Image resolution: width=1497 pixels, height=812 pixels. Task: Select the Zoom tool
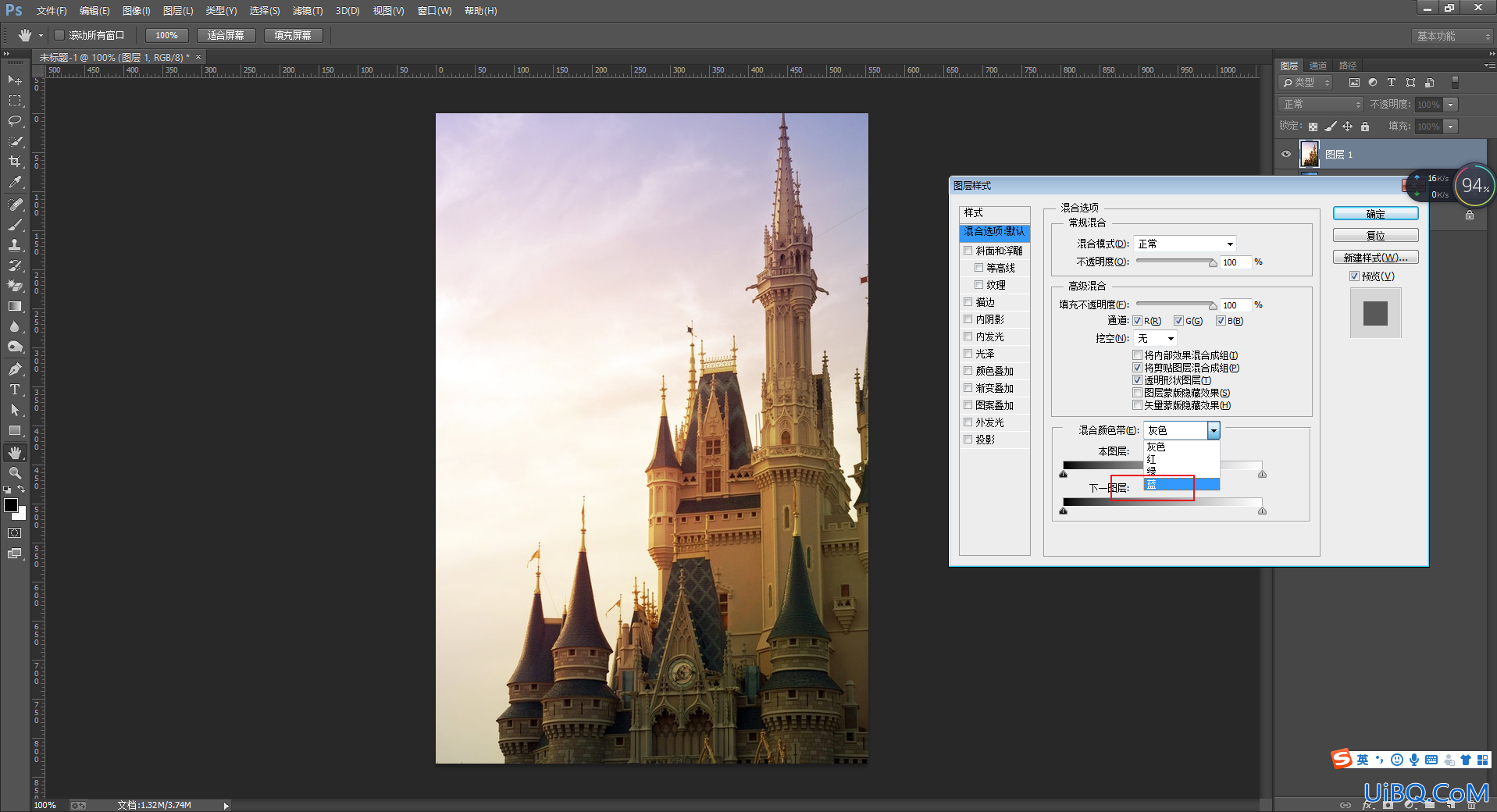(15, 473)
